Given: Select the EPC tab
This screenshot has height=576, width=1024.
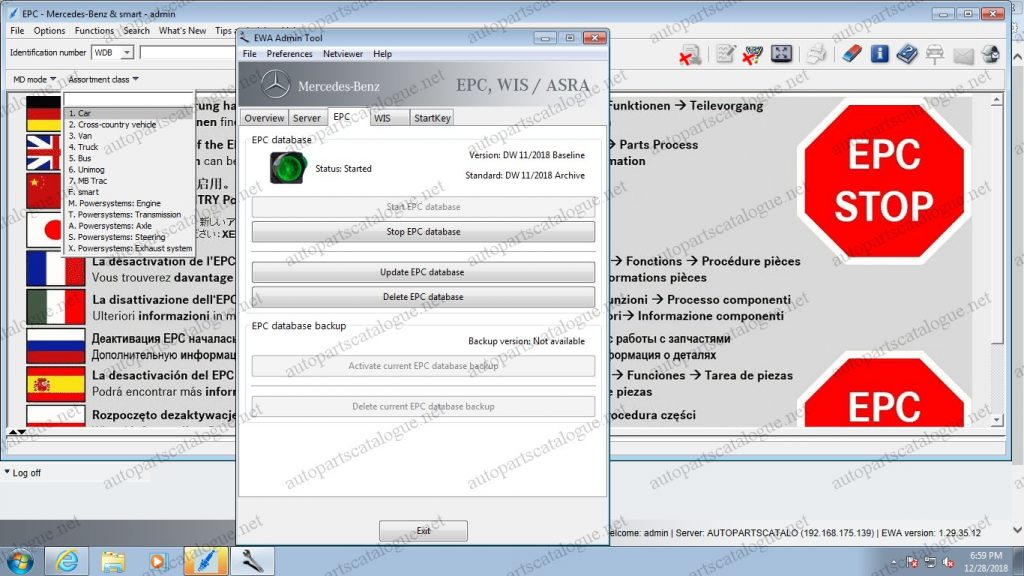Looking at the screenshot, I should click(x=348, y=116).
